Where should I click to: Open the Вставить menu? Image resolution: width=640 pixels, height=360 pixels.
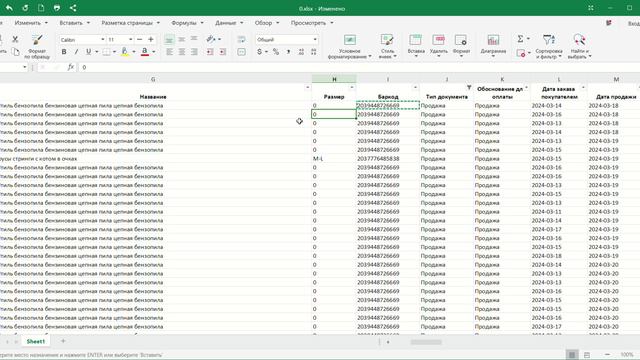pos(75,23)
